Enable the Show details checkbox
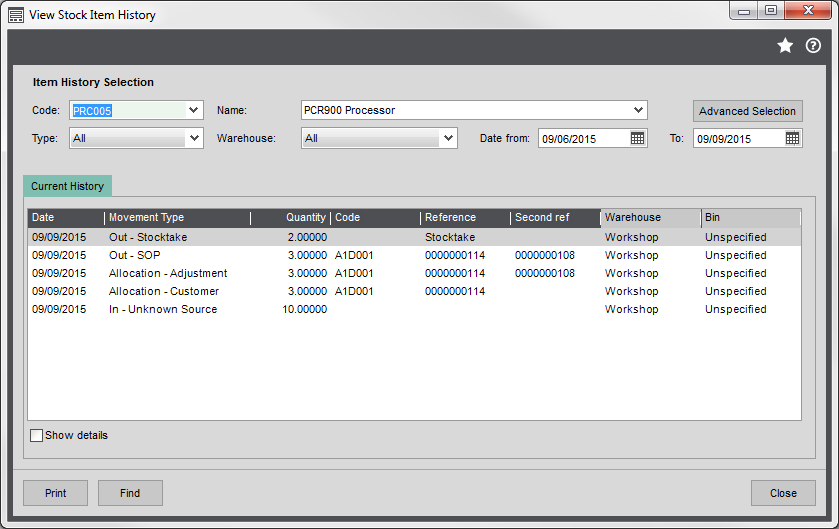The width and height of the screenshot is (839, 529). pos(37,436)
